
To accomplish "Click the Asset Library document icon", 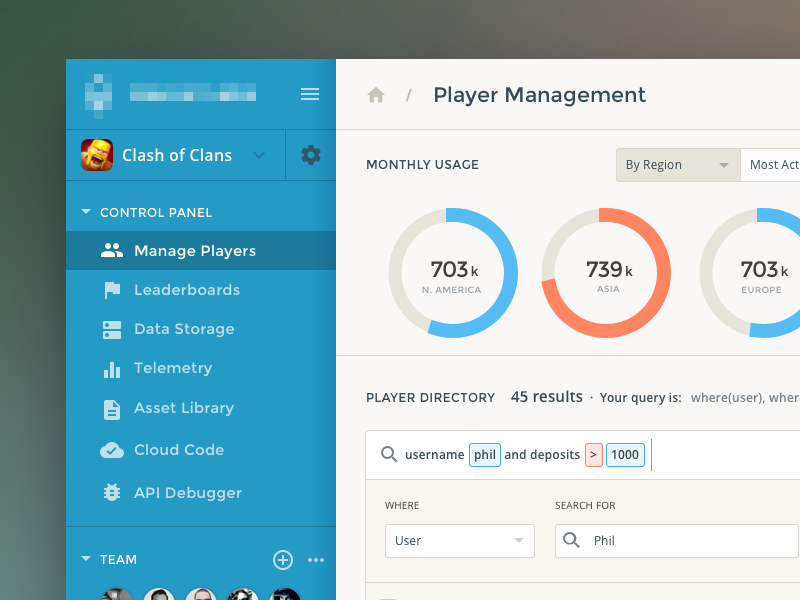I will 112,410.
